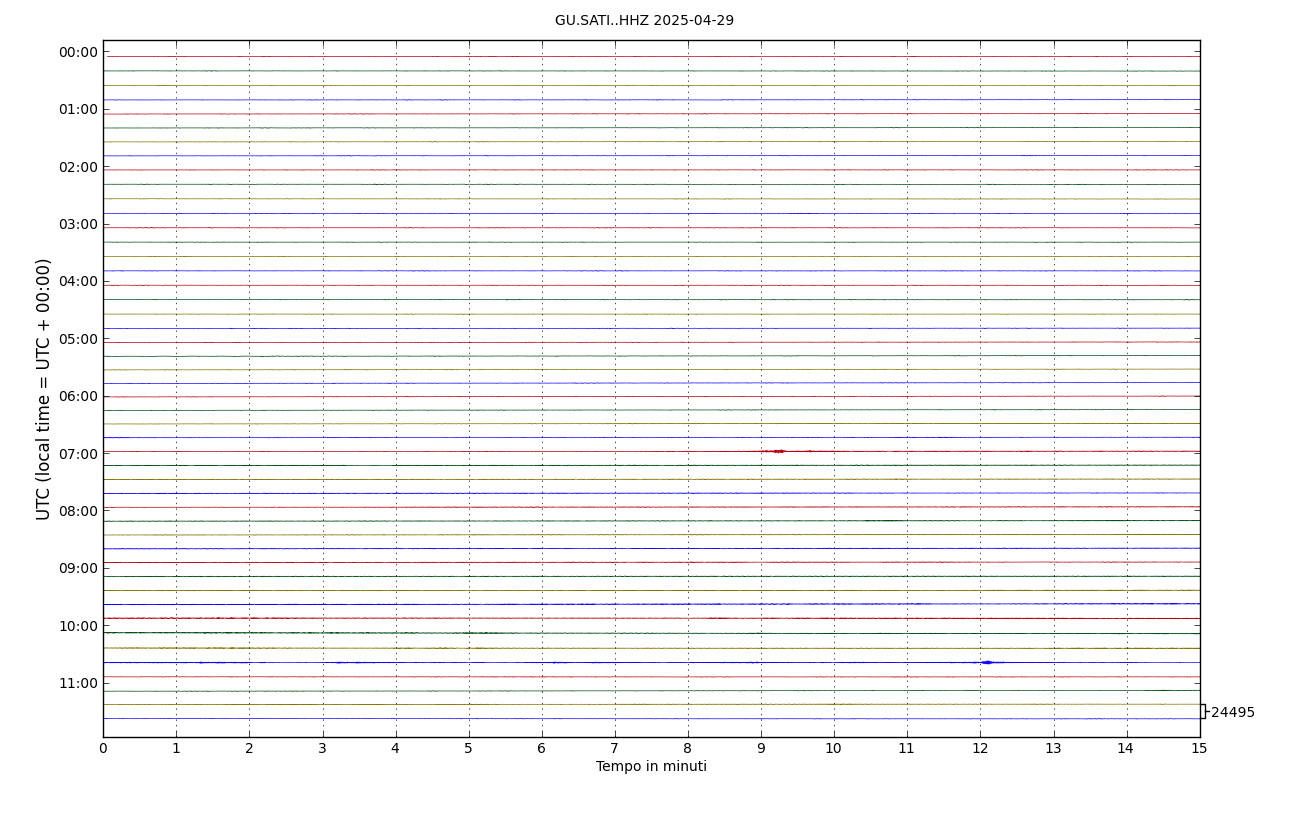Click the x-axis tick label 11

pyautogui.click(x=907, y=749)
